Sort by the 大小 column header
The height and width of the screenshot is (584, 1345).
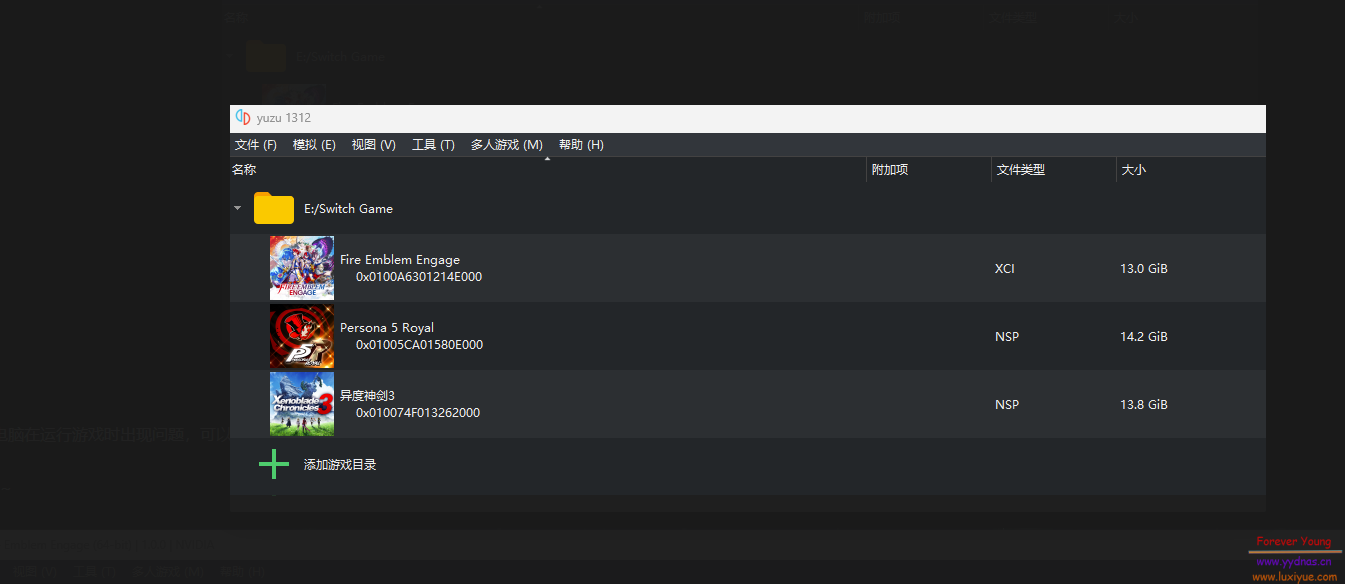(1134, 170)
